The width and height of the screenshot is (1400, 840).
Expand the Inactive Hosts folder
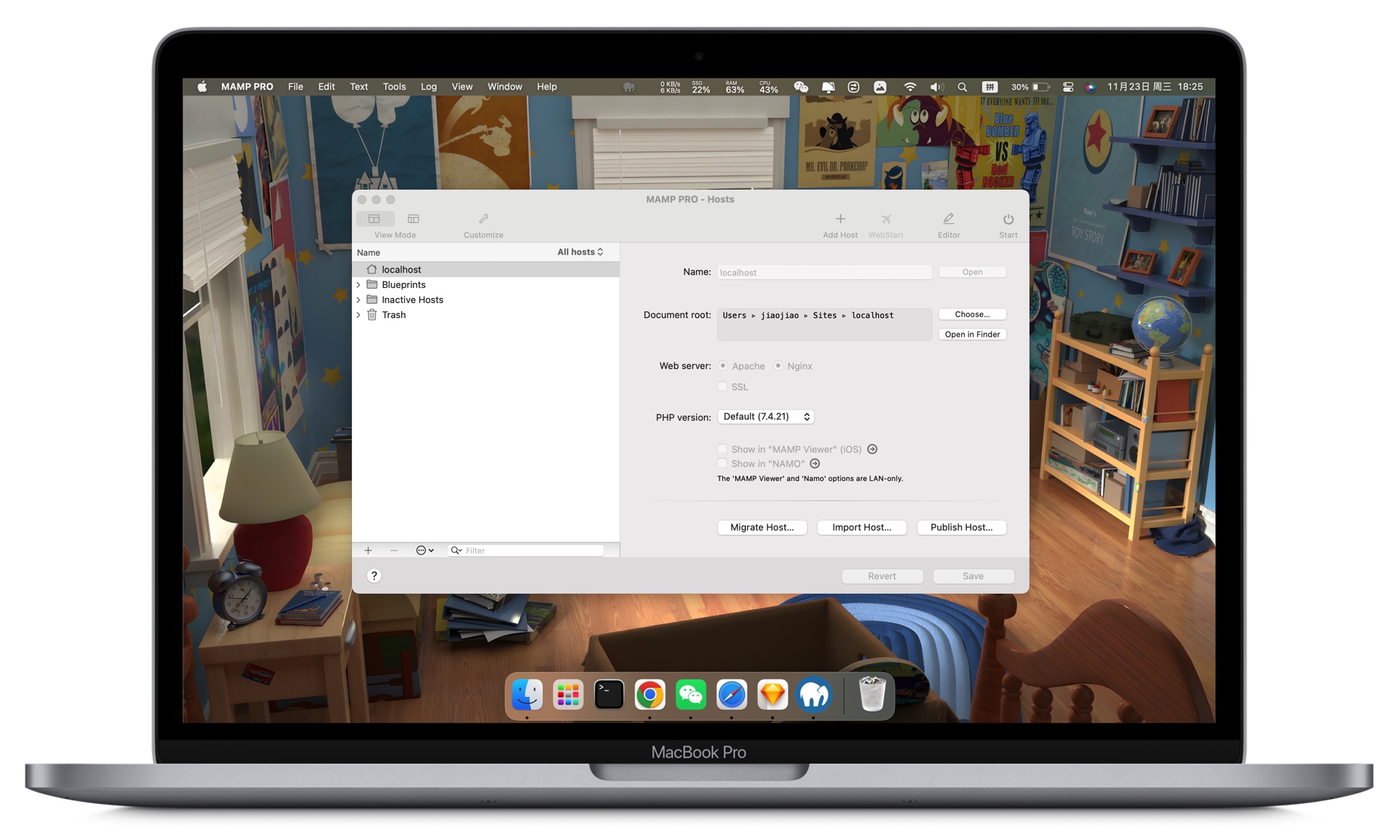pos(358,300)
